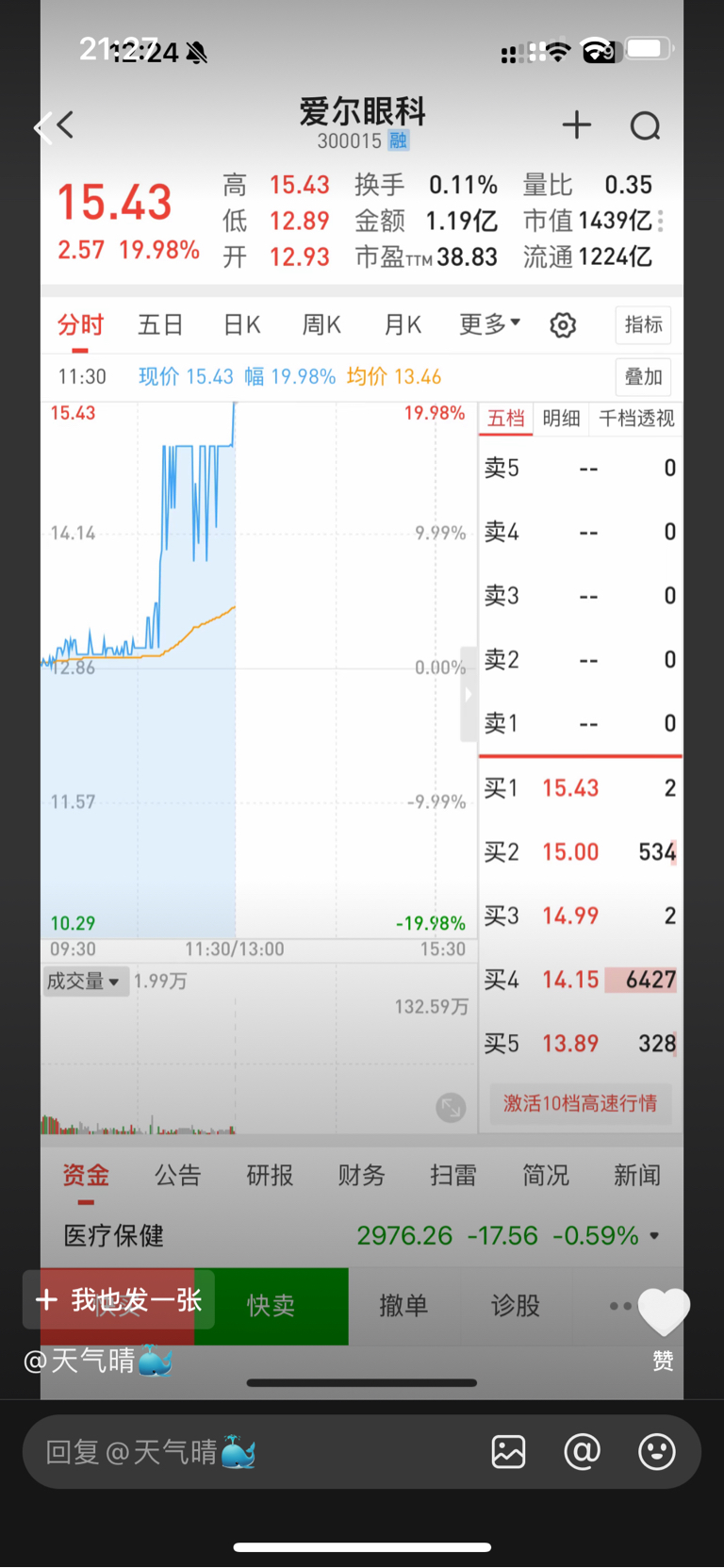Open the 公告 announcements tab
724x1568 pixels.
(x=178, y=1176)
